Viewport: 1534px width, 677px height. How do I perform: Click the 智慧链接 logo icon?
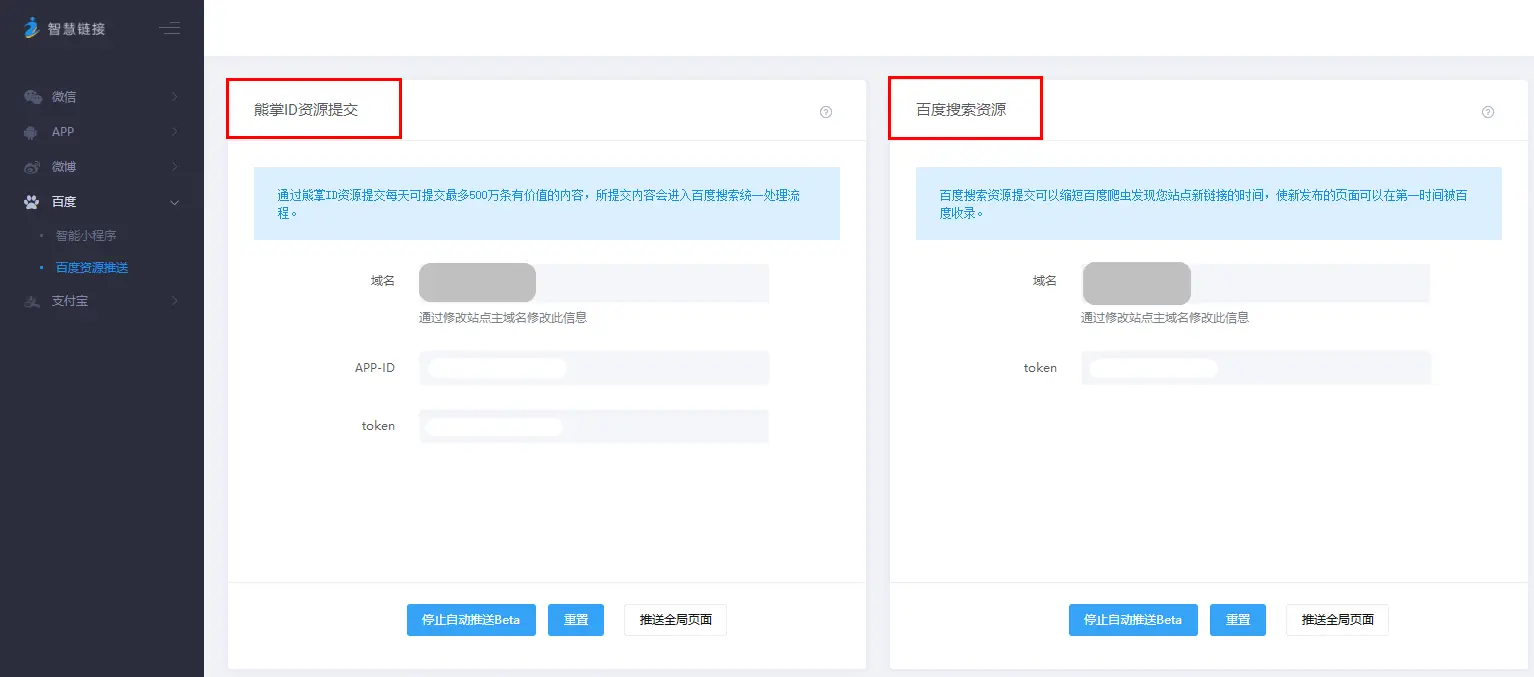[31, 28]
